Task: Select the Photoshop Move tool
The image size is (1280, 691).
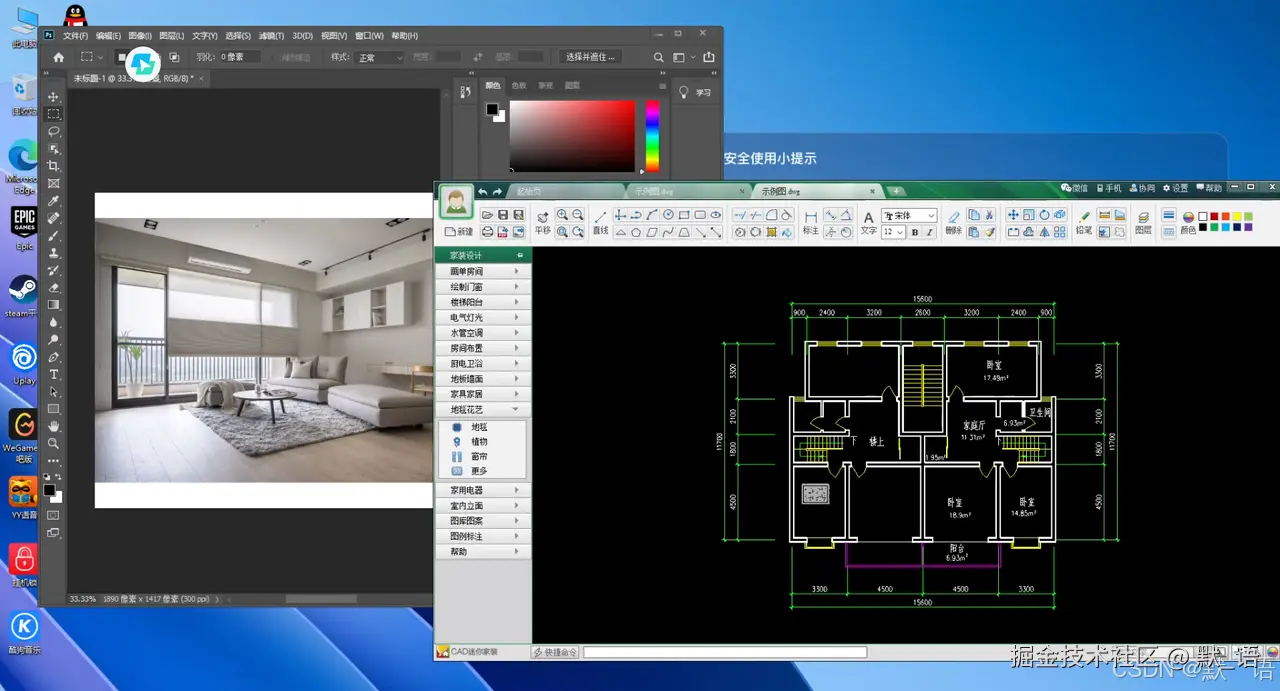Action: pyautogui.click(x=54, y=97)
